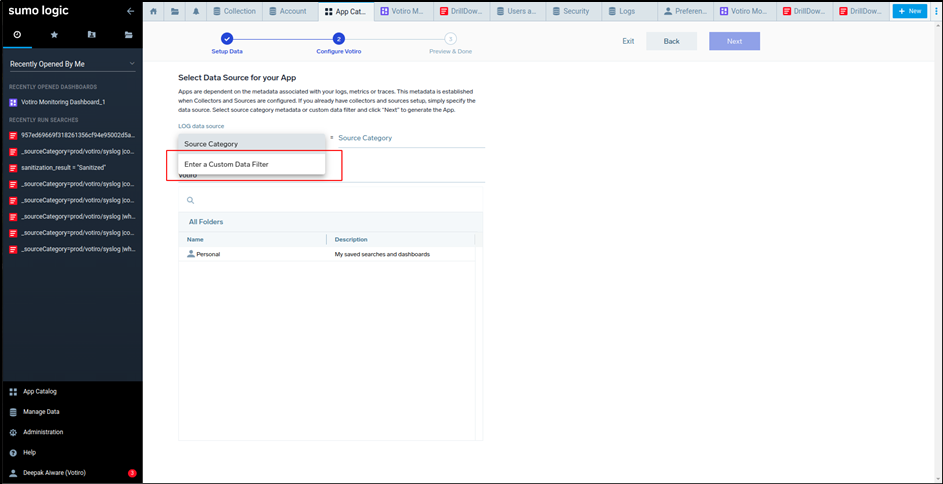Expand the Recently Opened By Me dropdown
Viewport: 943px width, 484px height.
72,64
